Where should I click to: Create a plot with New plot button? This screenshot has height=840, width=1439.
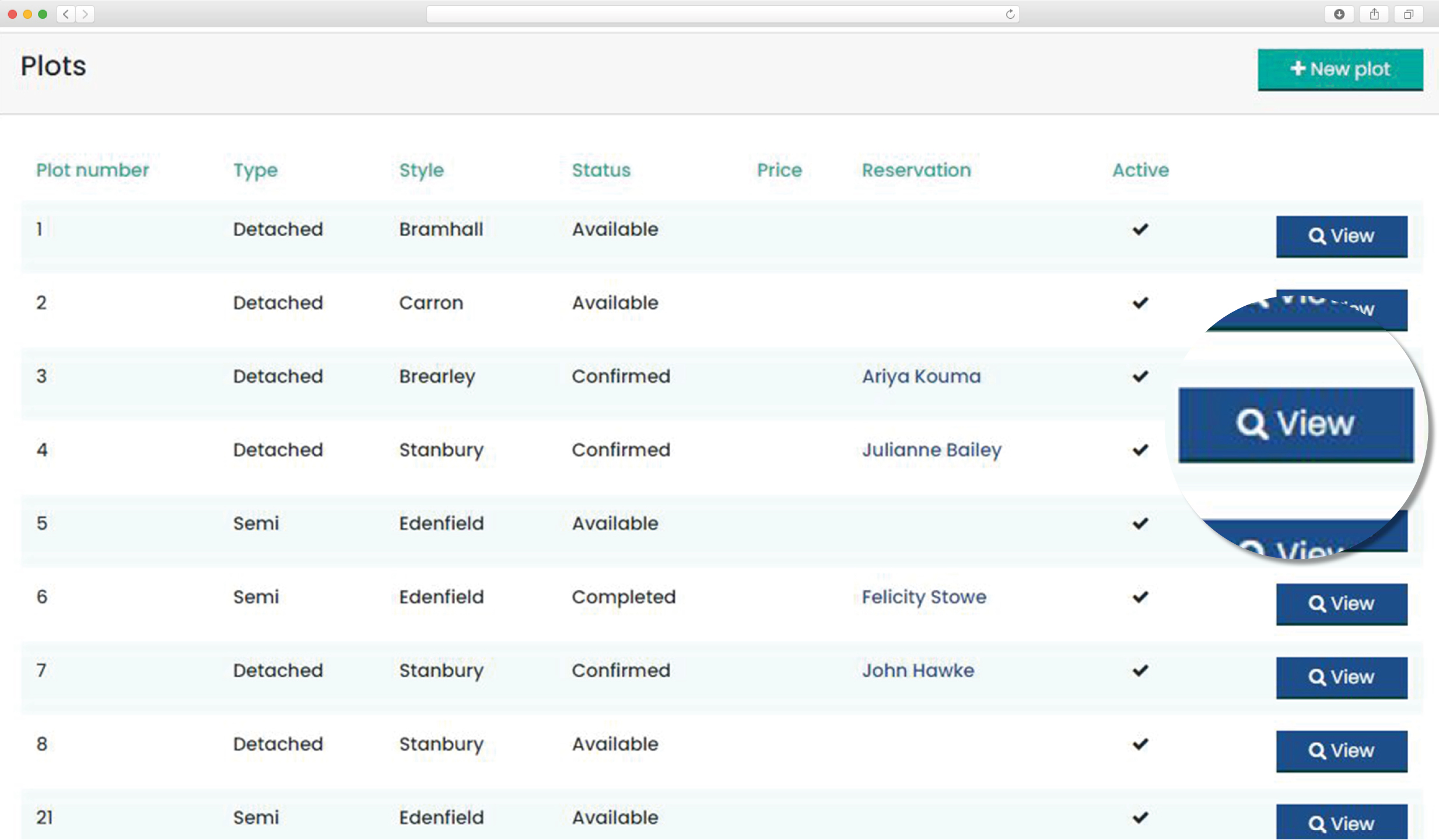(x=1340, y=69)
